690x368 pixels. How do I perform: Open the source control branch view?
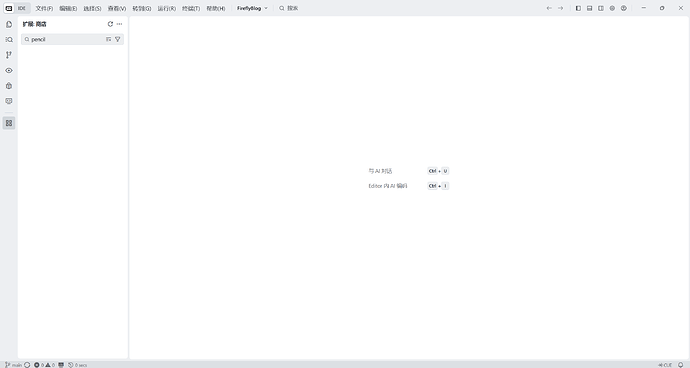[x=9, y=55]
